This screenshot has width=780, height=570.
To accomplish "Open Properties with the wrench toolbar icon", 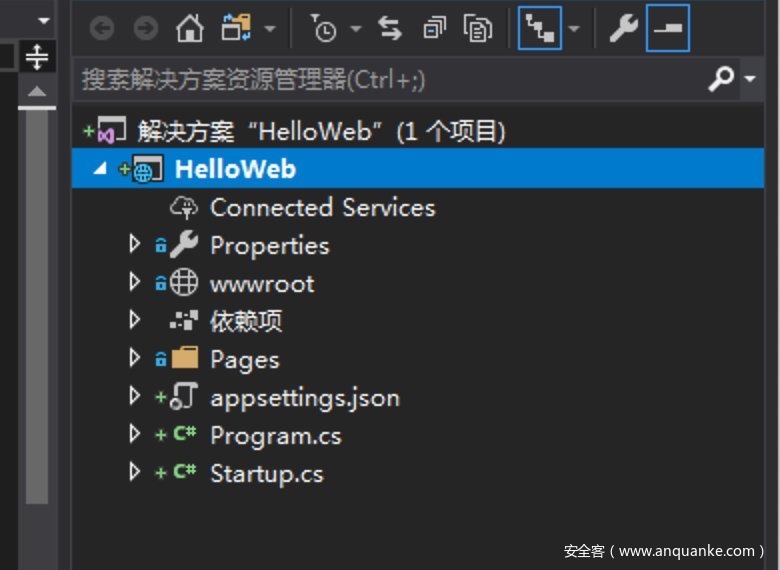I will (623, 29).
